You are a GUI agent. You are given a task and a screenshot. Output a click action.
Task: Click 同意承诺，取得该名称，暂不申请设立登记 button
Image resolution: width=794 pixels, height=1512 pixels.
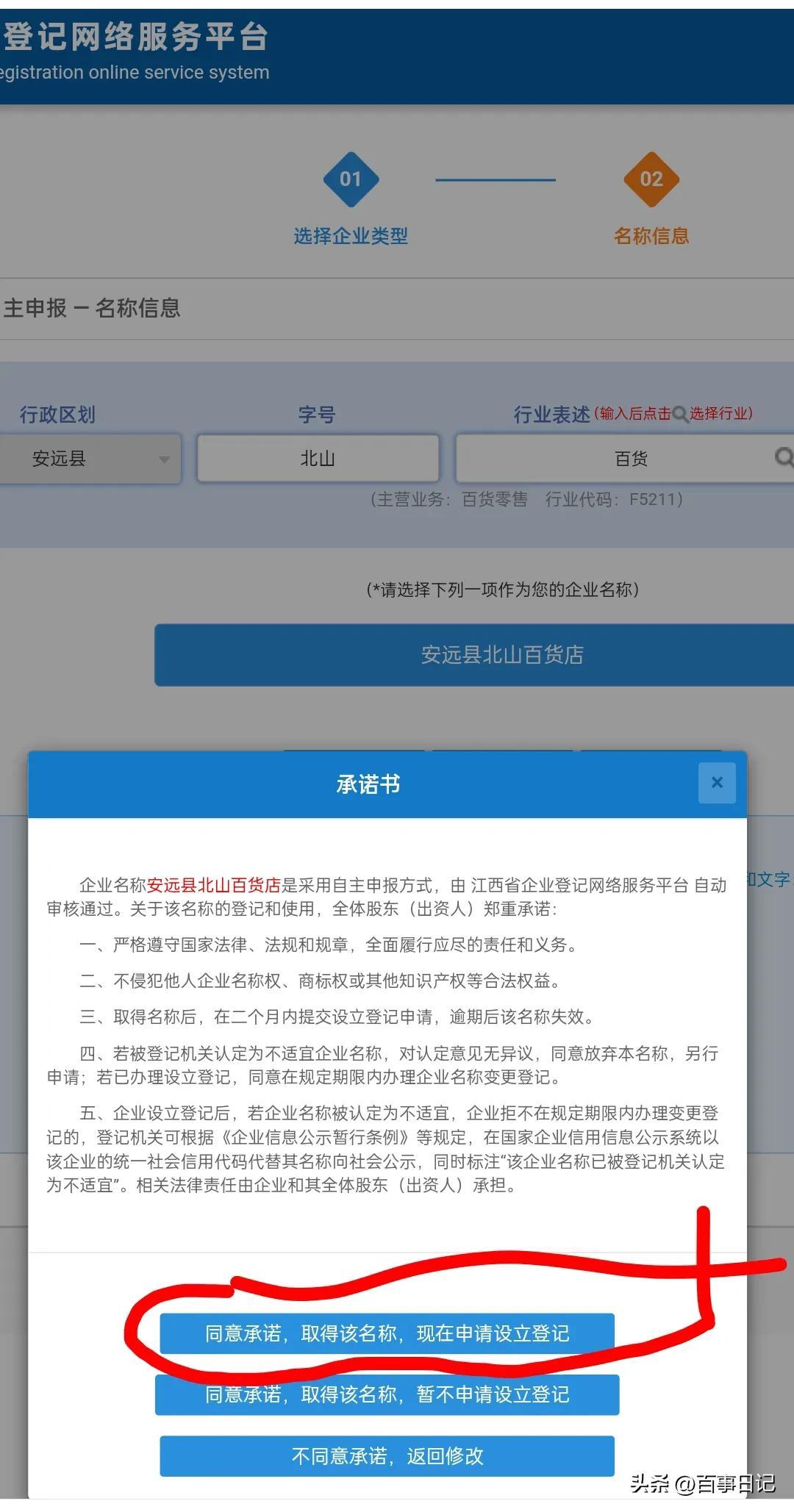[387, 1394]
